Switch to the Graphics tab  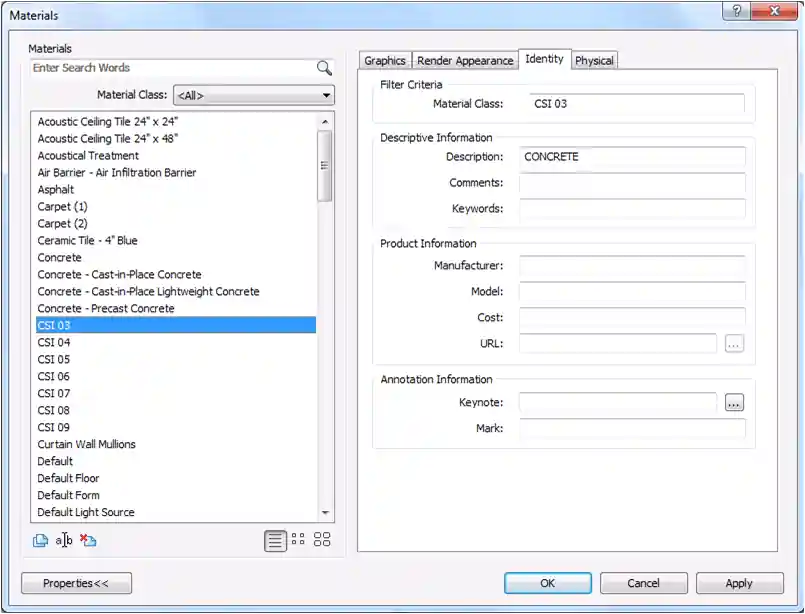[385, 61]
